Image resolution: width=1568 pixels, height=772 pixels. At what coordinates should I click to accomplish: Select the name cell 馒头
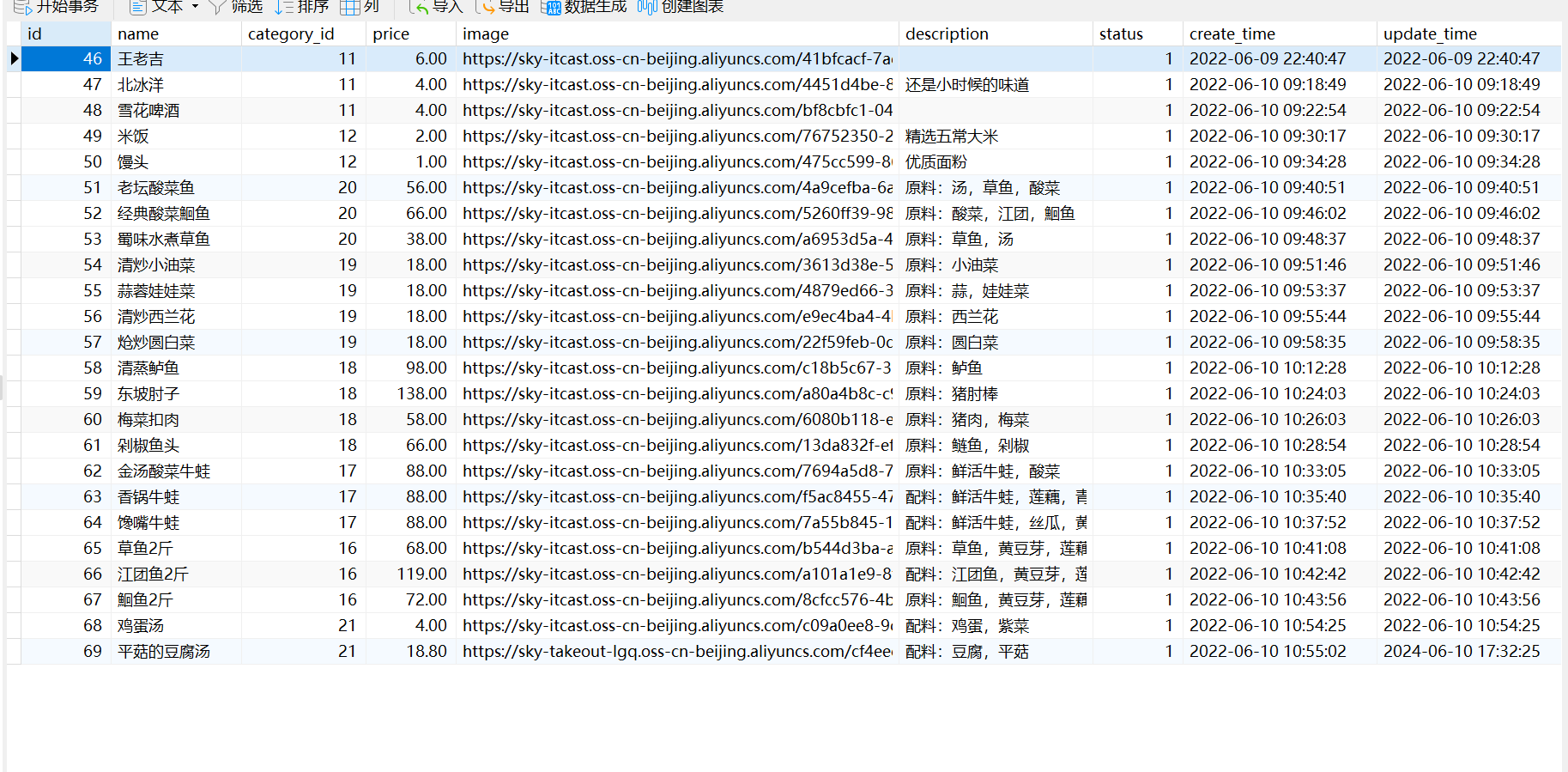[176, 161]
